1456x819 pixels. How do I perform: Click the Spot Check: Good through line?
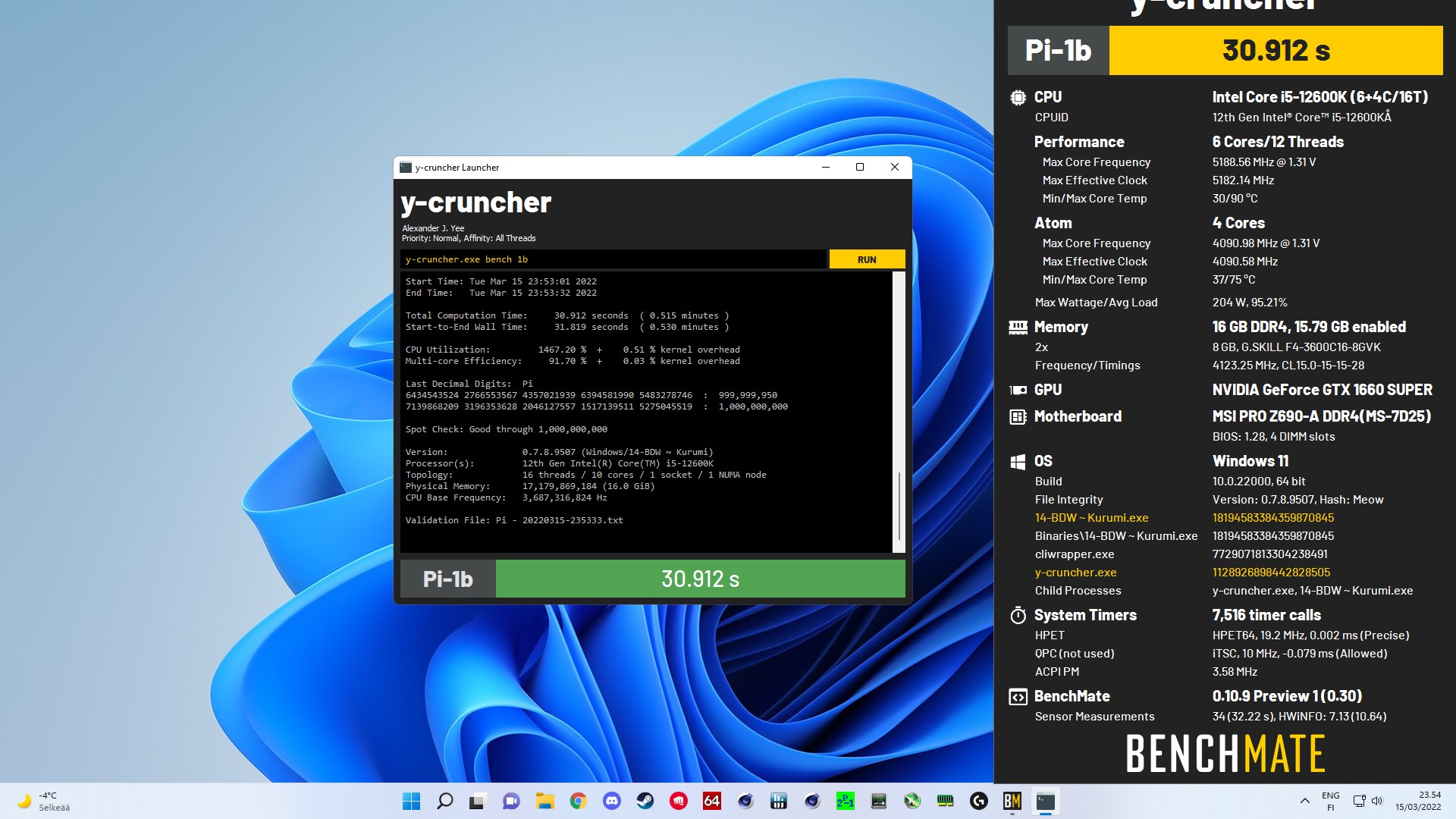pos(506,429)
